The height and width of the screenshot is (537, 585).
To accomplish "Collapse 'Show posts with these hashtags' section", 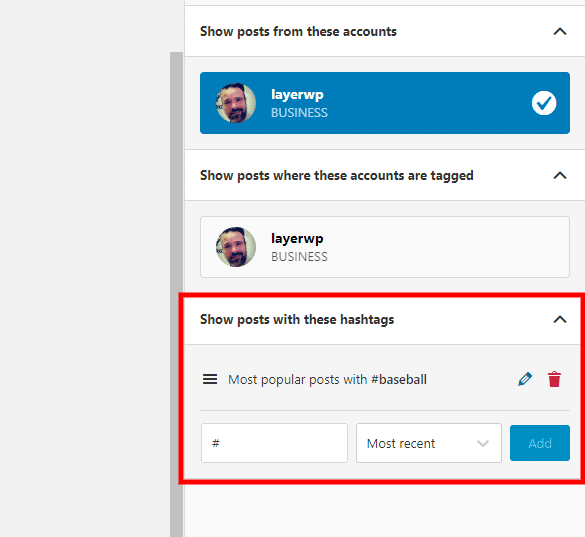I will [x=560, y=319].
